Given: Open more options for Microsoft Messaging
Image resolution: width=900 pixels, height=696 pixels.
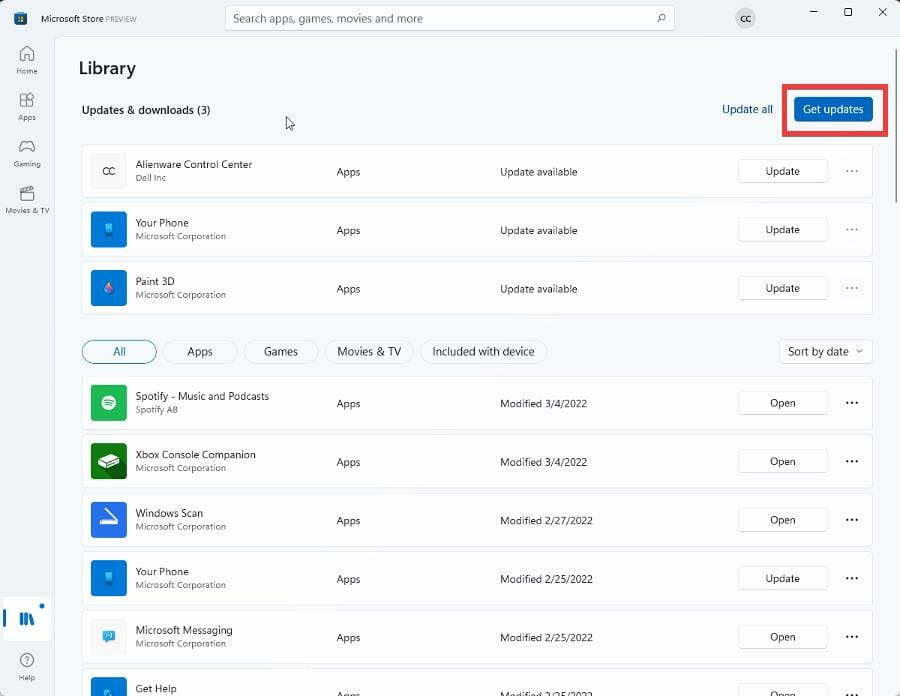Looking at the screenshot, I should click(852, 637).
